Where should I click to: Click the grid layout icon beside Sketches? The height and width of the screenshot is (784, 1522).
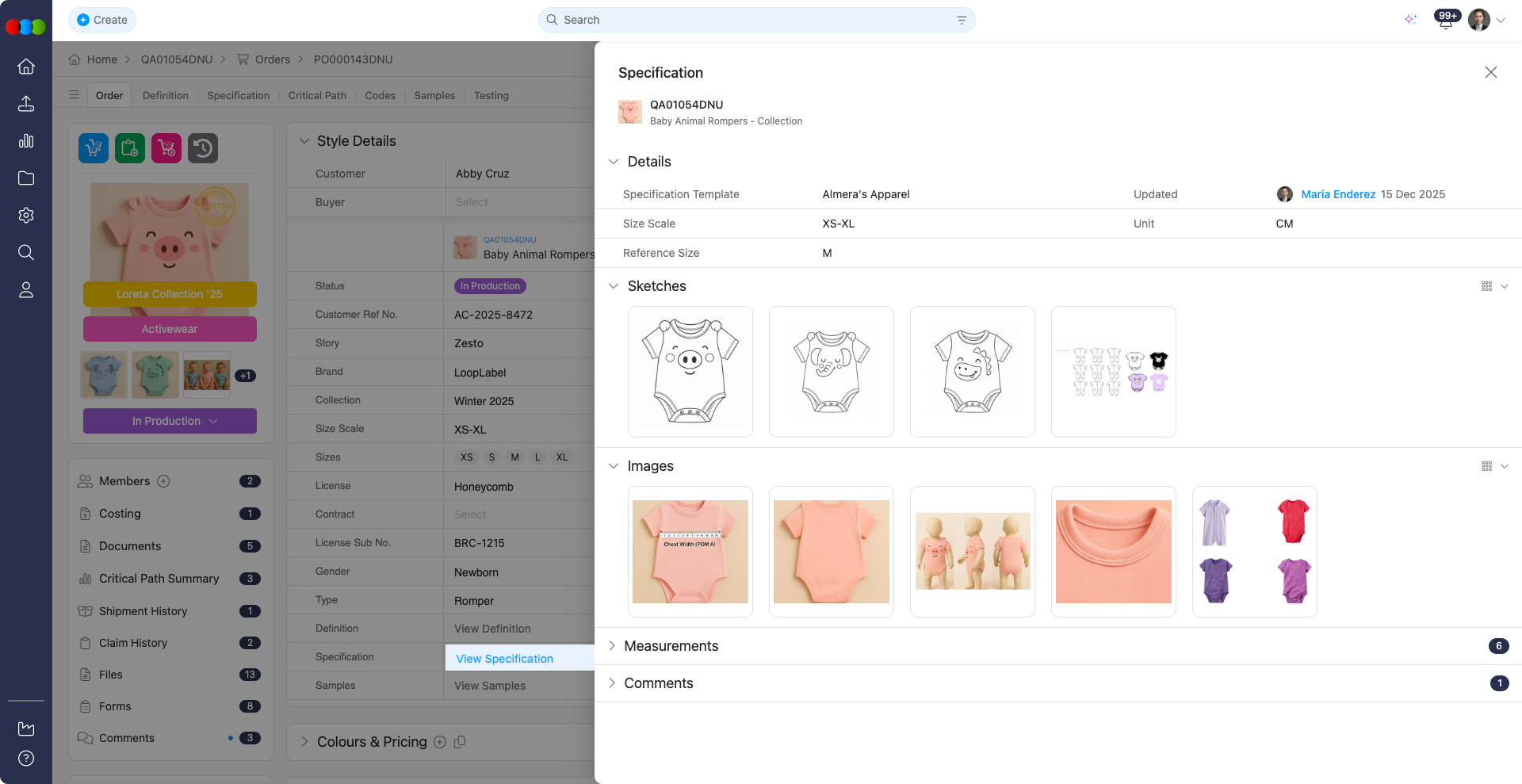point(1486,286)
